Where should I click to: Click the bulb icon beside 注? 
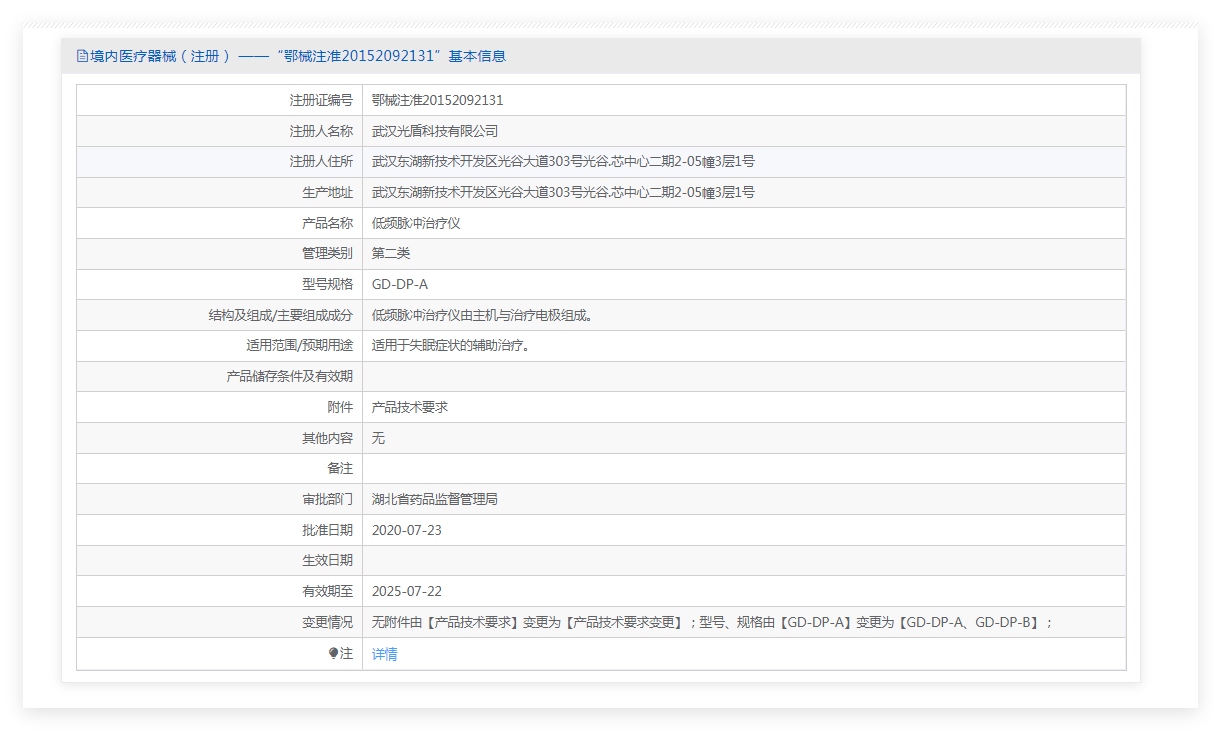tap(334, 653)
